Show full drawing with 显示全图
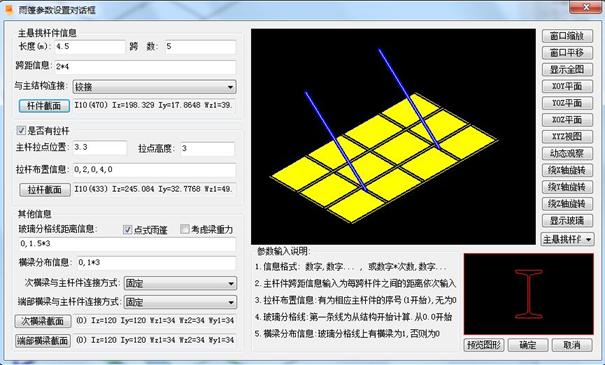605x365 pixels. click(x=567, y=69)
